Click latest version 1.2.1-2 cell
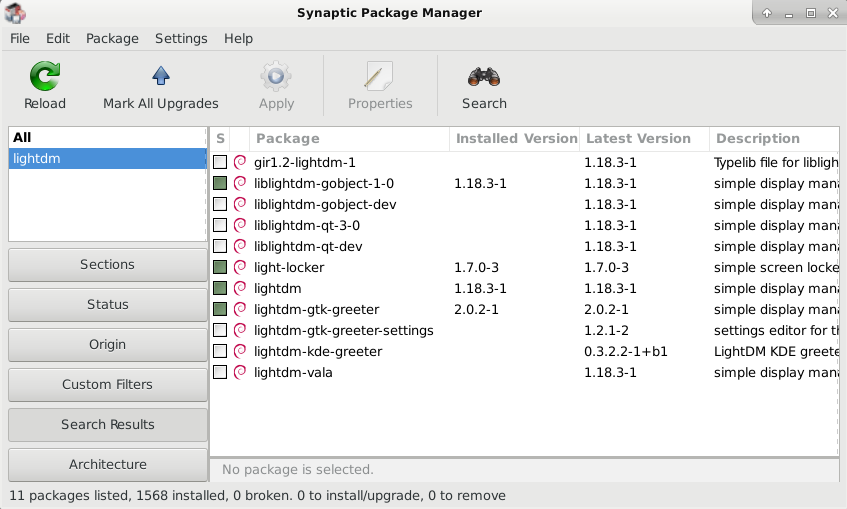This screenshot has height=509, width=847. 606,330
